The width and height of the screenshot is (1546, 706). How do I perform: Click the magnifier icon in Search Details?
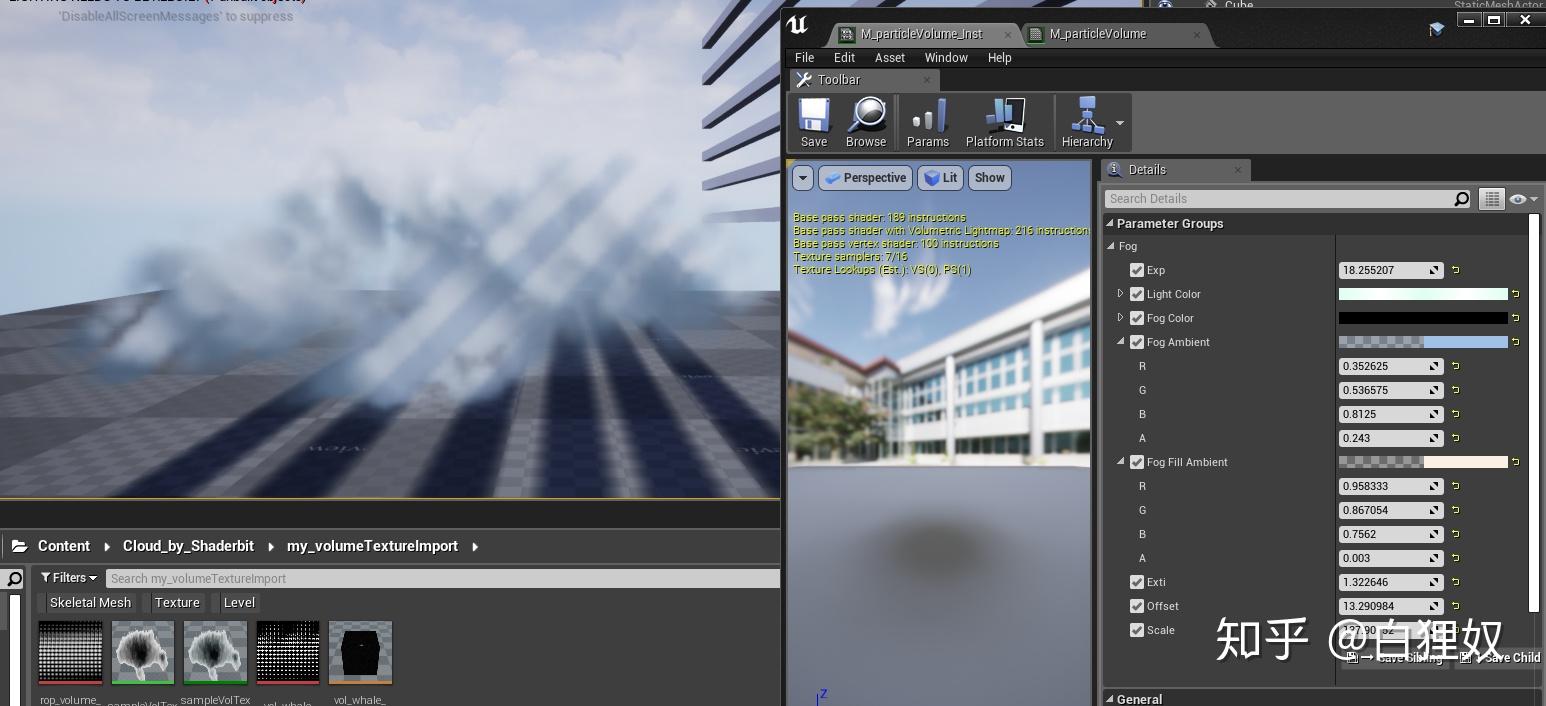tap(1462, 198)
